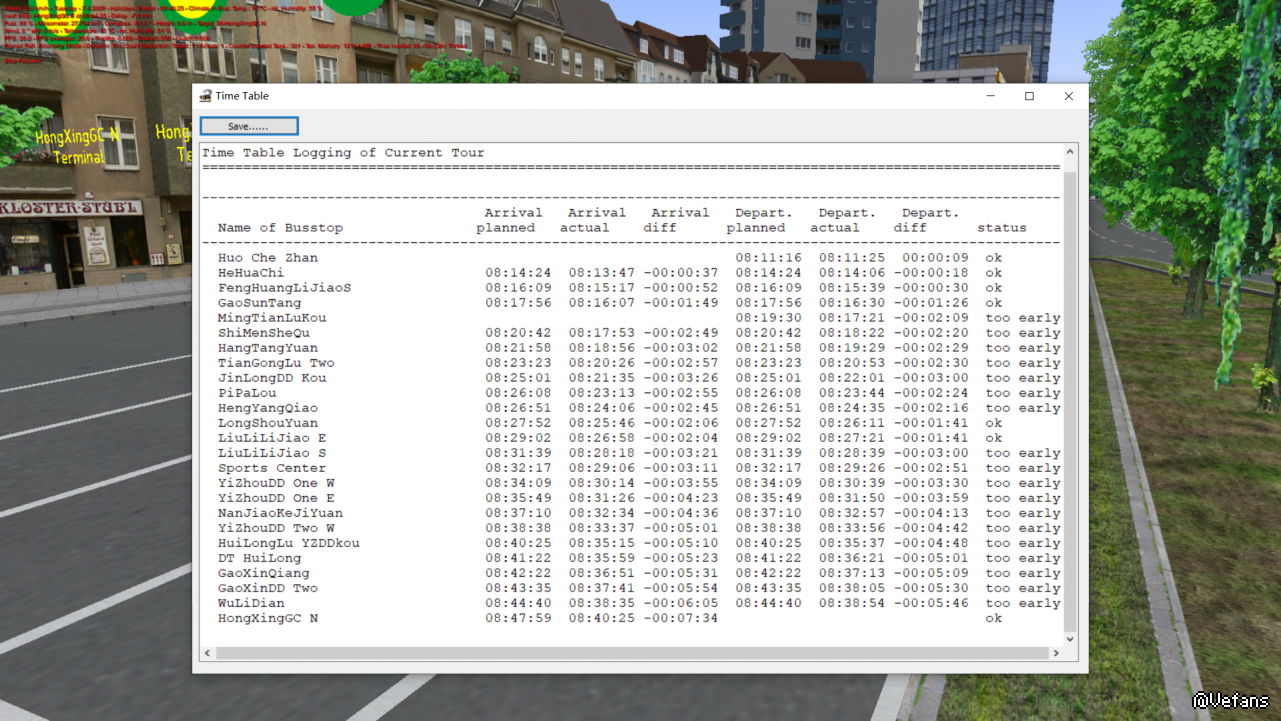This screenshot has height=721, width=1281.
Task: Click the horizontal scrollbar right arrow
Action: coord(1055,653)
